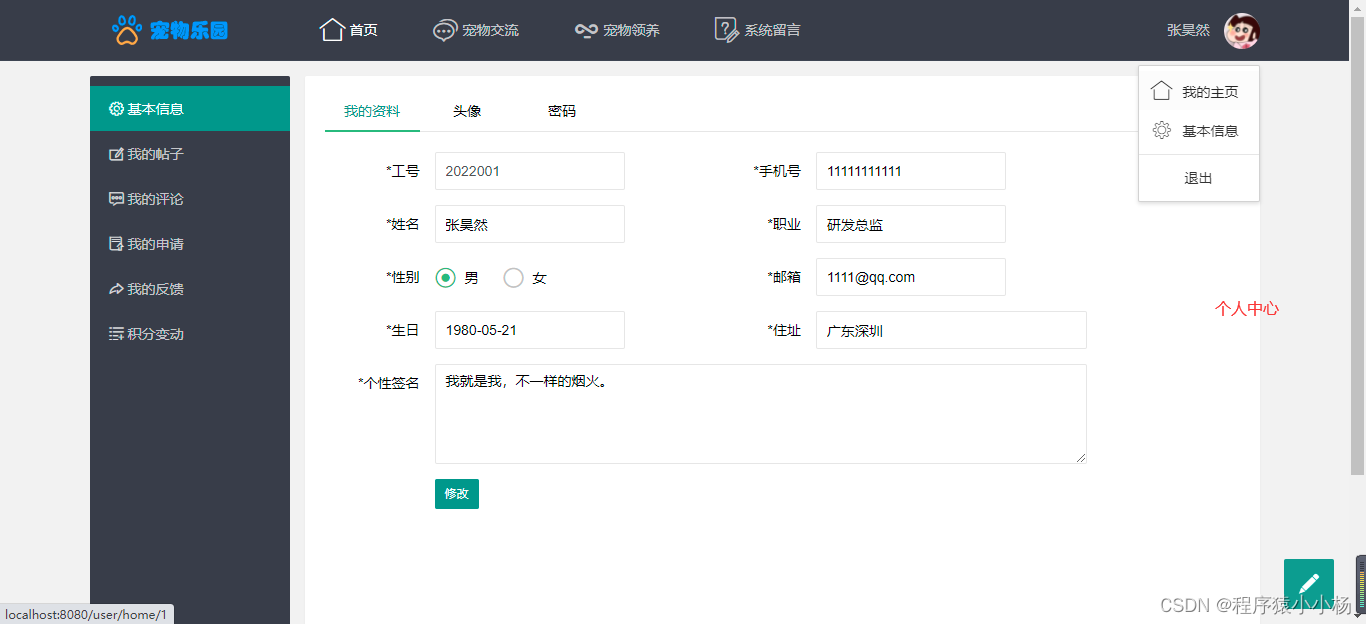The image size is (1366, 624).
Task: Choose 退出 to log out
Action: (1199, 178)
